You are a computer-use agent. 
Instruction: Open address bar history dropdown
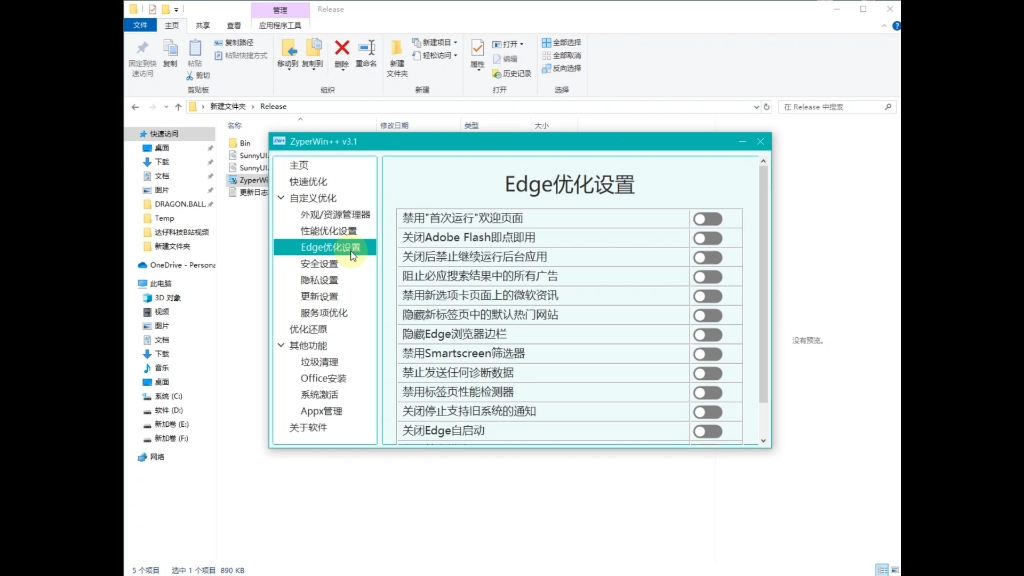coord(756,106)
